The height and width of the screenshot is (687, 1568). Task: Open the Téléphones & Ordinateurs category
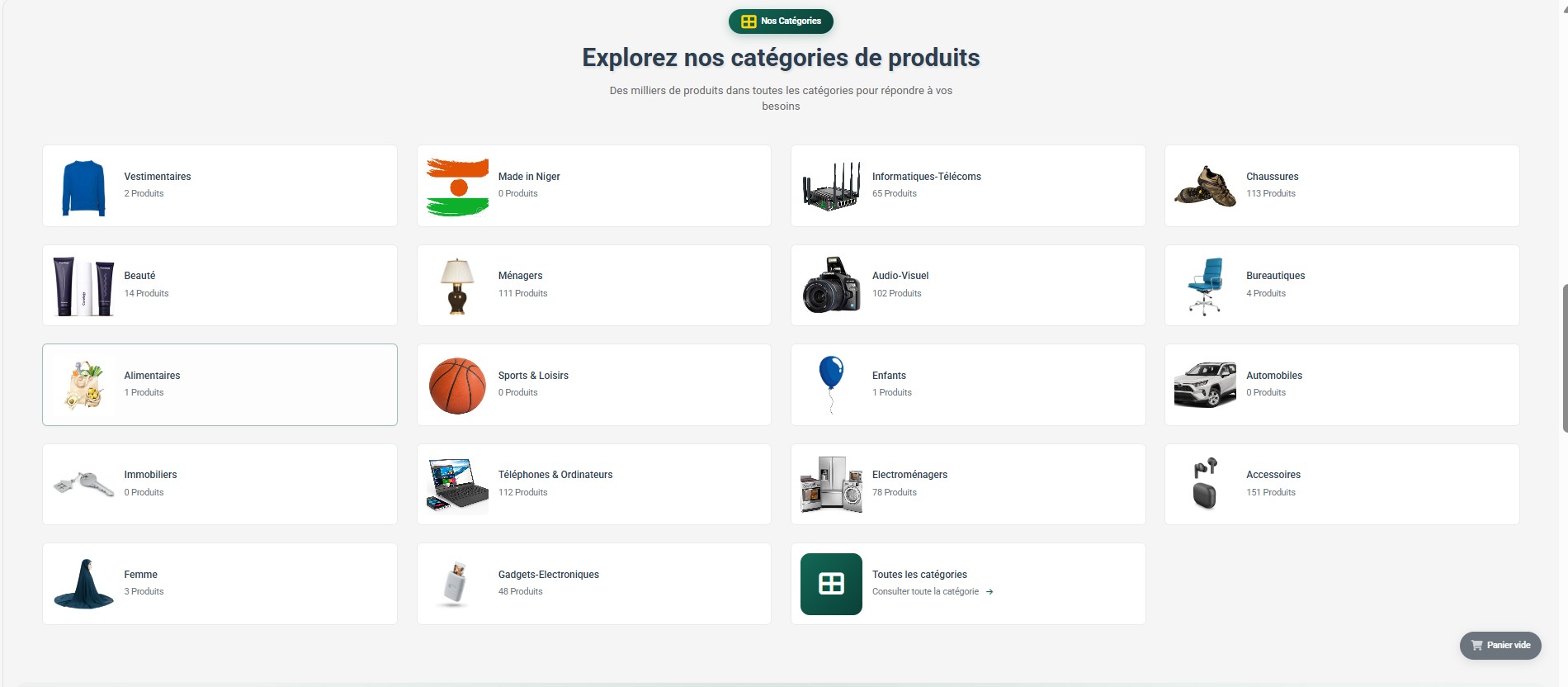(x=555, y=475)
